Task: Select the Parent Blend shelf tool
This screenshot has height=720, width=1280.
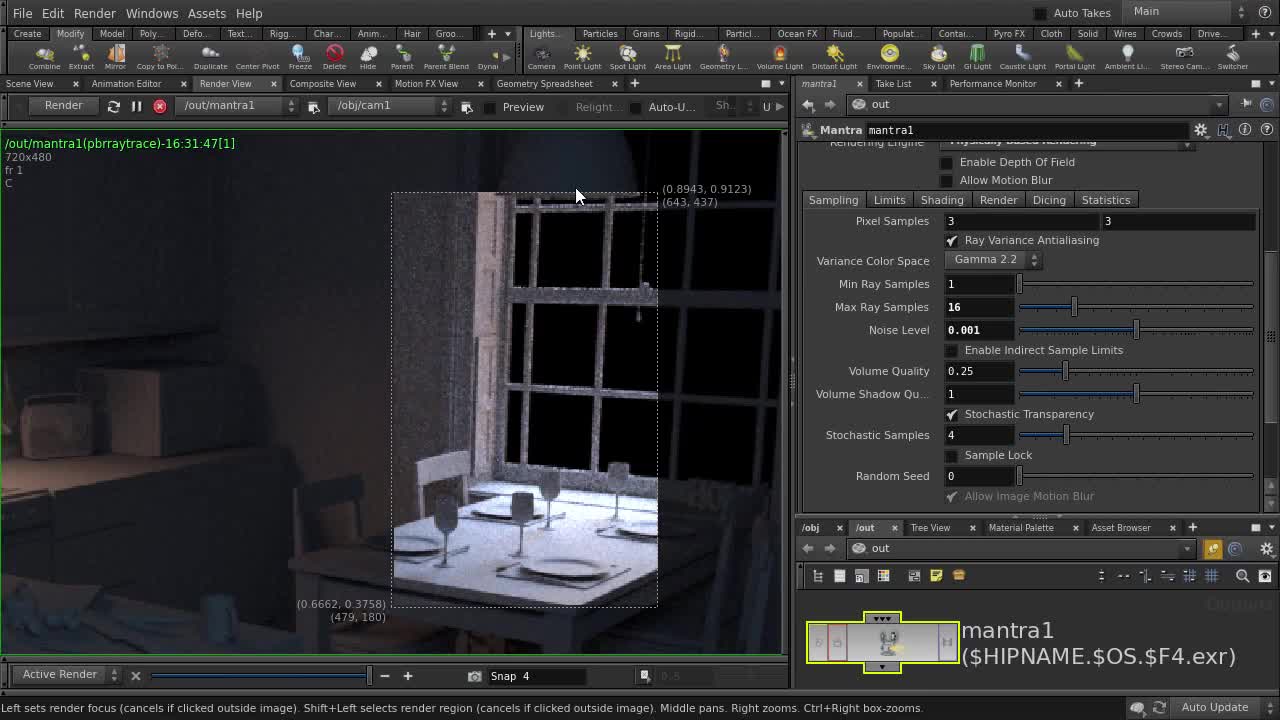Action: tap(446, 57)
